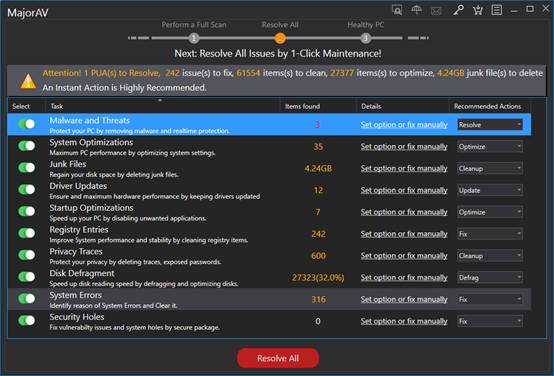Image resolution: width=554 pixels, height=376 pixels.
Task: Open Fix dropdown for Security Holes
Action: coord(490,321)
